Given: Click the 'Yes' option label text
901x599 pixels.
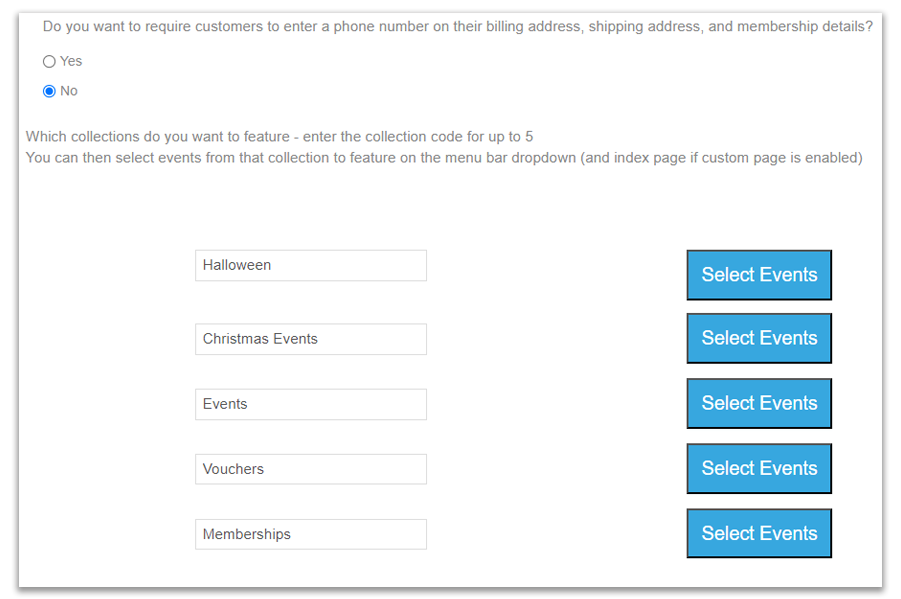Looking at the screenshot, I should [x=71, y=61].
